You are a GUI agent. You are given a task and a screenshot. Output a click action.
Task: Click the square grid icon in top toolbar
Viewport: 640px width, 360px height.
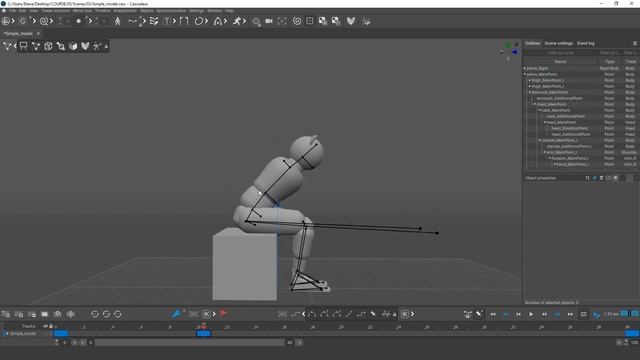click(310, 21)
